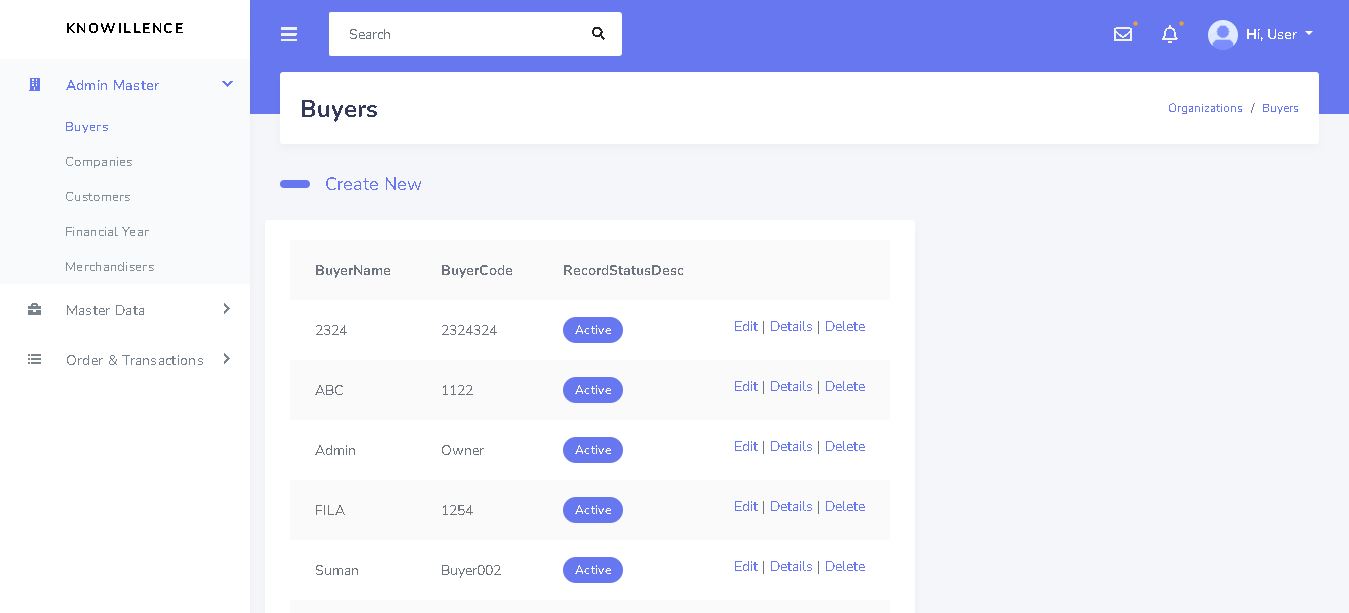Click the Active badge for ABC
This screenshot has width=1349, height=613.
pyautogui.click(x=593, y=390)
